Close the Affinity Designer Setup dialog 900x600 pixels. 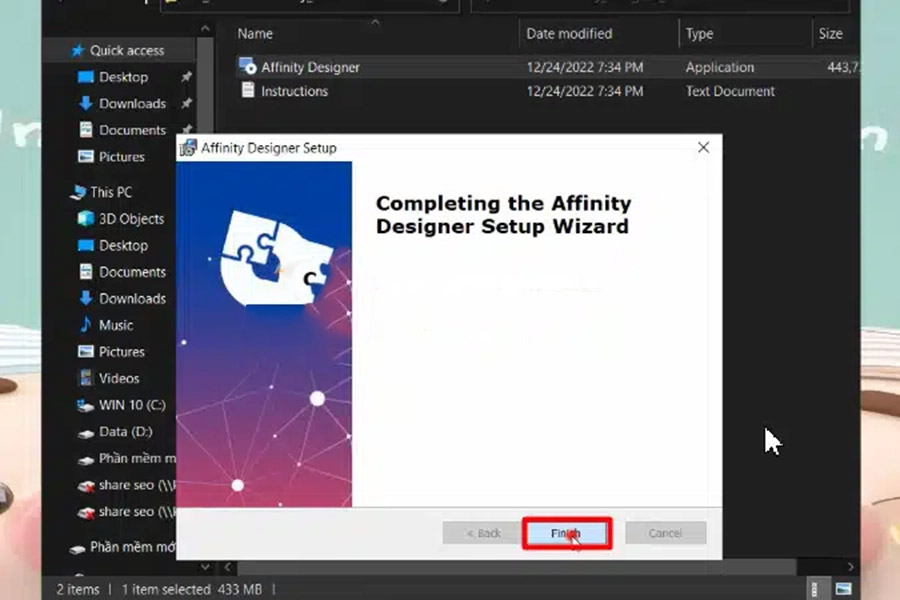point(703,148)
